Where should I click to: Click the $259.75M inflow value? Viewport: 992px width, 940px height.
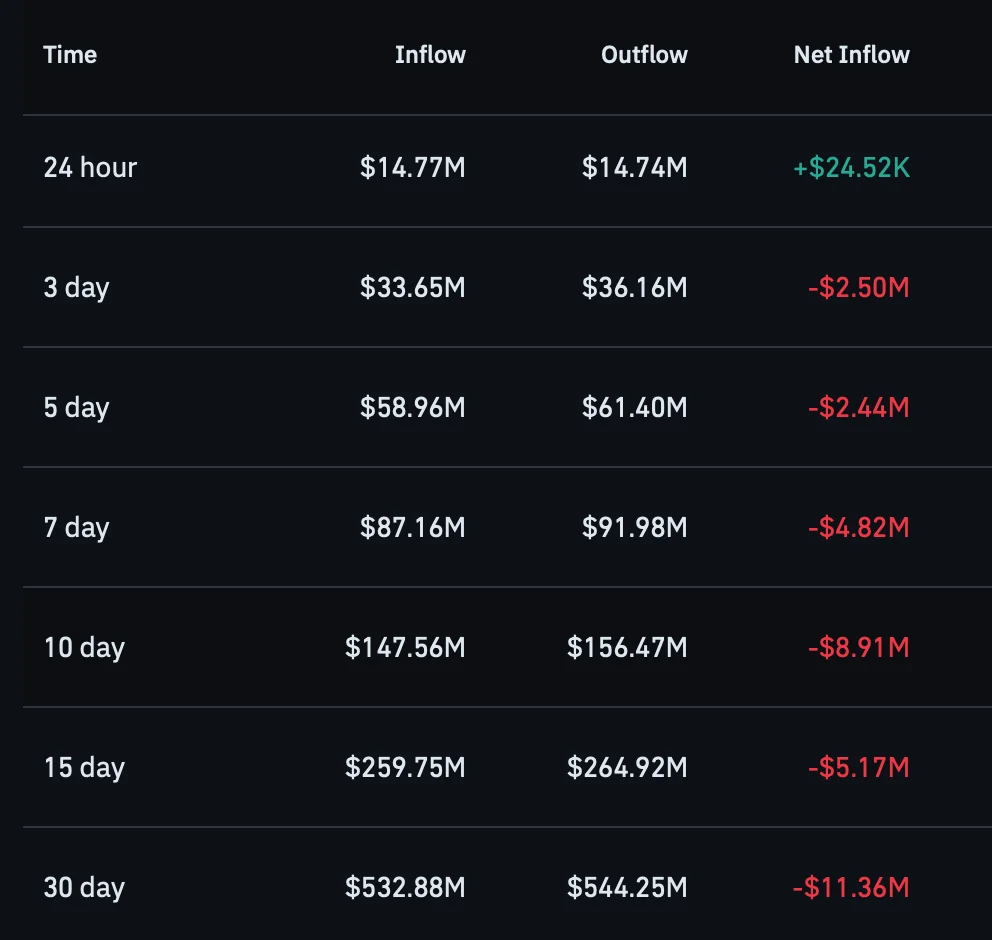pos(405,767)
